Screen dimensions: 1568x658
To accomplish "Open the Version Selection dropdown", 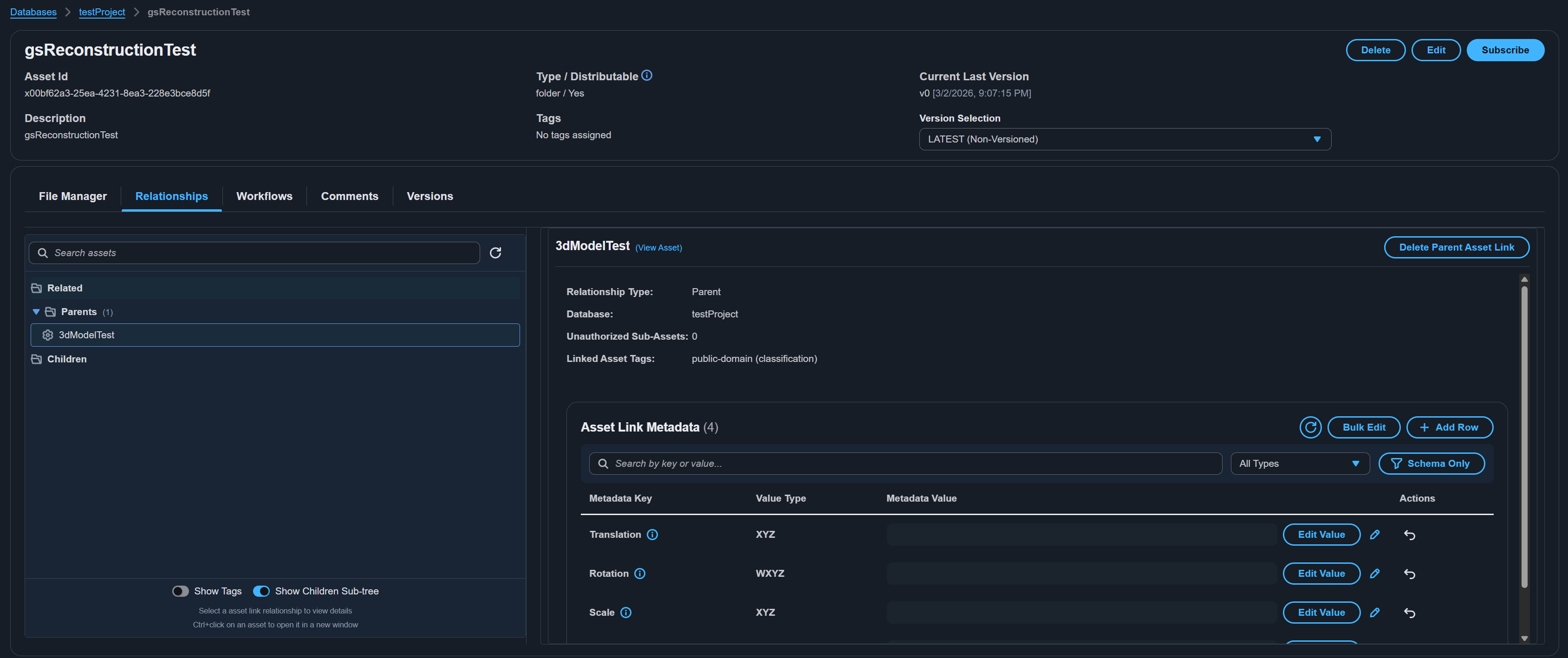I will (1124, 139).
